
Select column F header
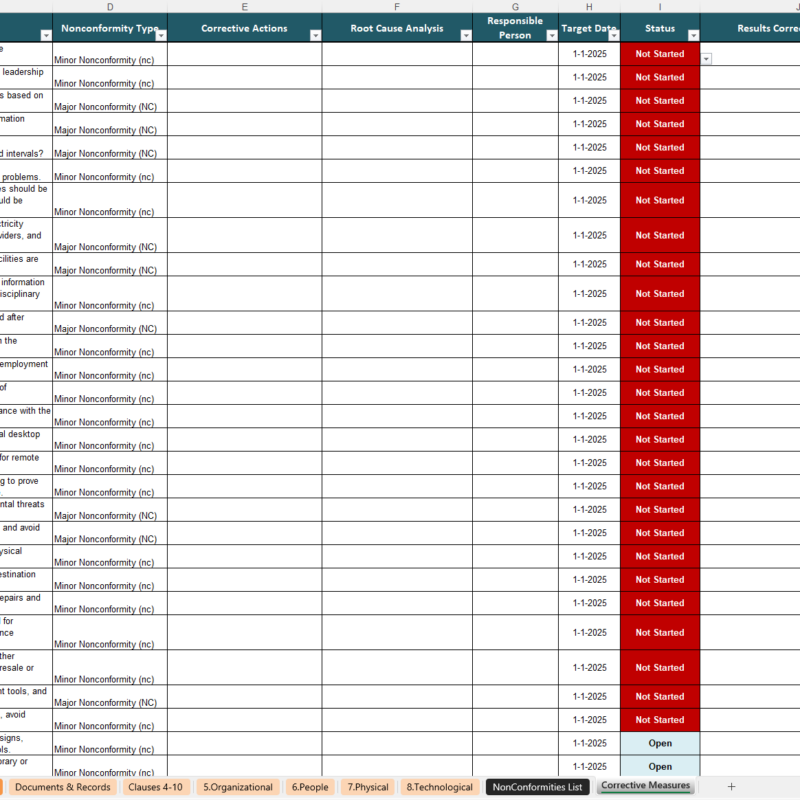[397, 7]
